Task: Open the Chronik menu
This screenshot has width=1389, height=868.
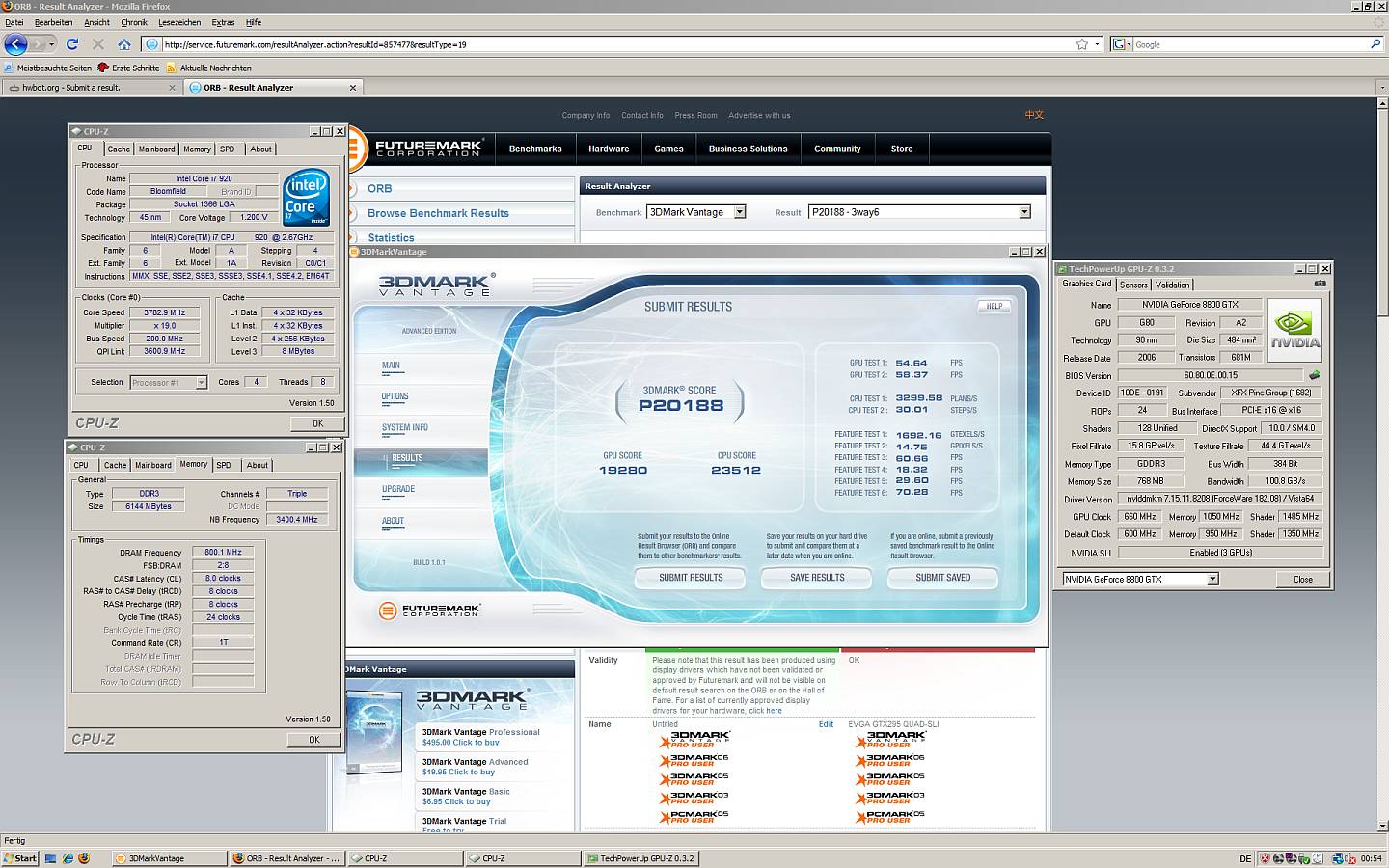Action: (134, 22)
